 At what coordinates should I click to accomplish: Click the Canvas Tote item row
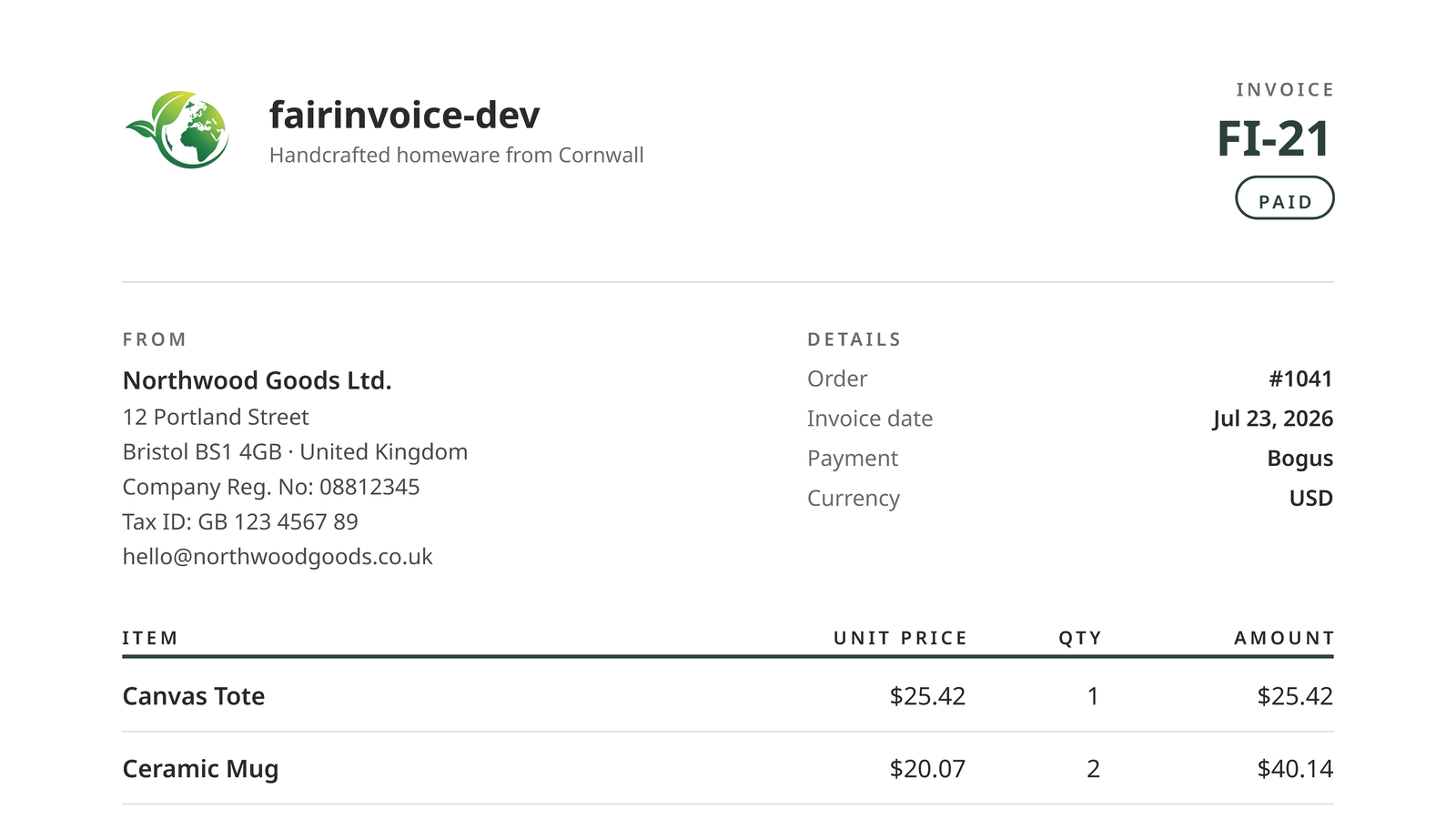click(x=728, y=695)
